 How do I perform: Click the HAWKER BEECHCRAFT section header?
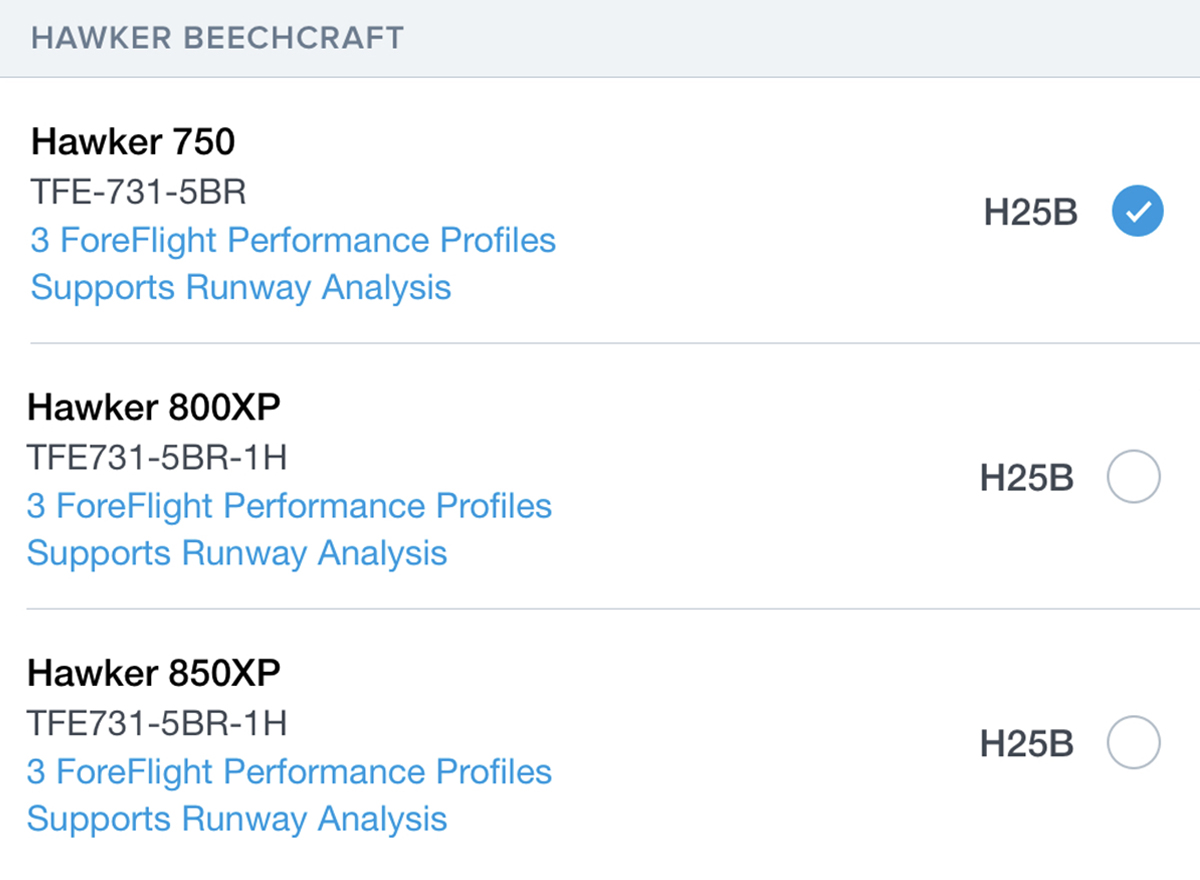pyautogui.click(x=217, y=38)
